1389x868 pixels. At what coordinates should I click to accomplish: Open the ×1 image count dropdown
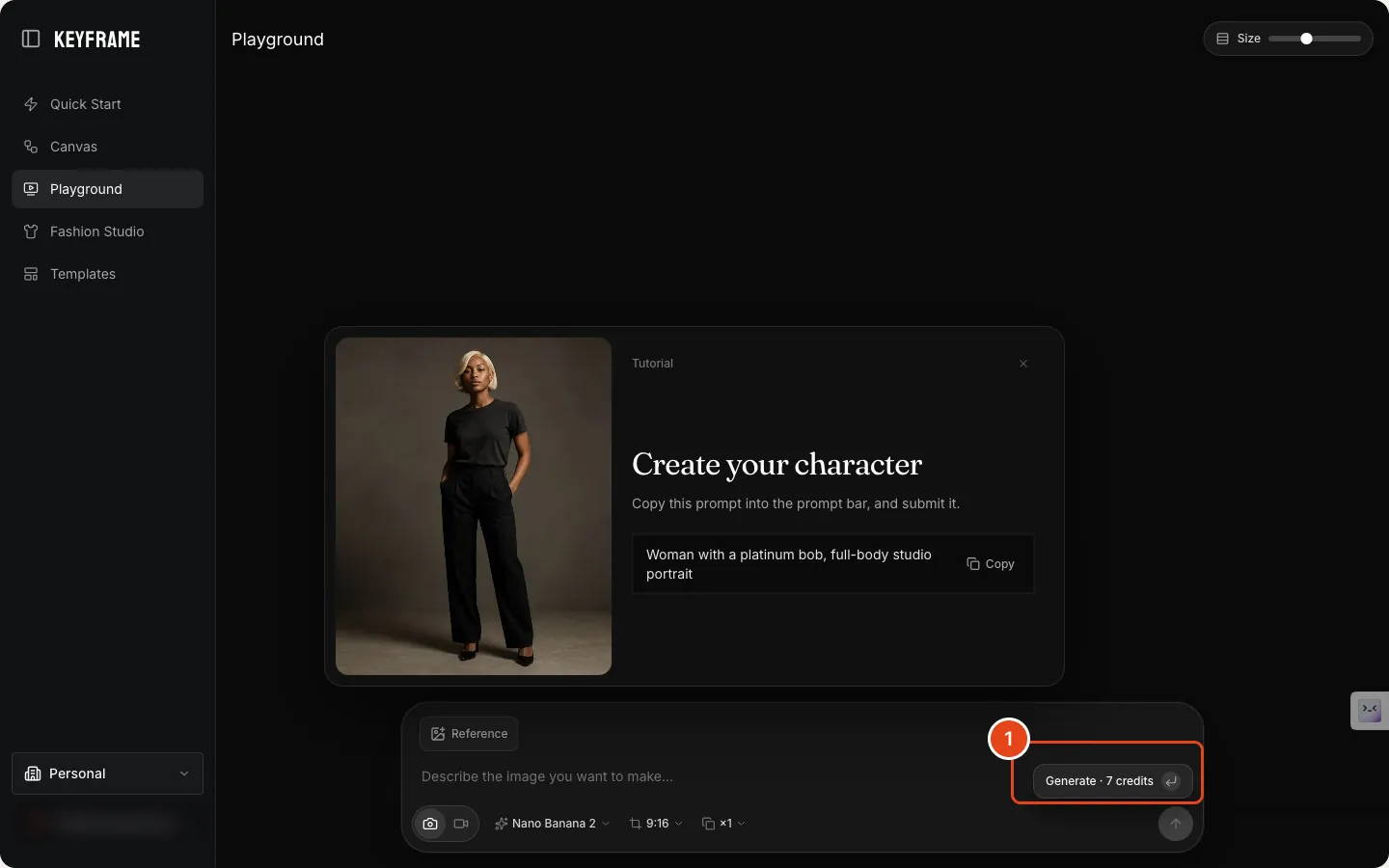(x=723, y=824)
